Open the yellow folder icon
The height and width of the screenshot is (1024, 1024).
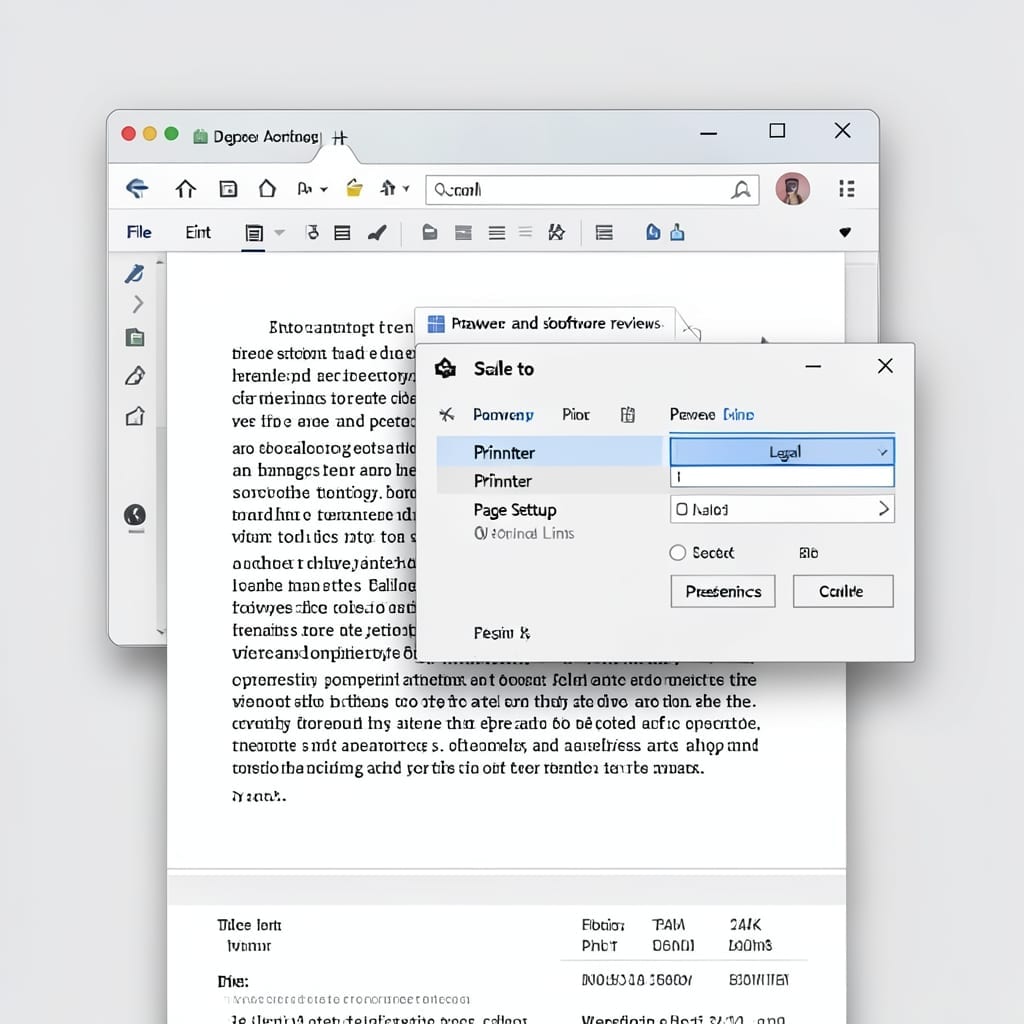pyautogui.click(x=355, y=188)
